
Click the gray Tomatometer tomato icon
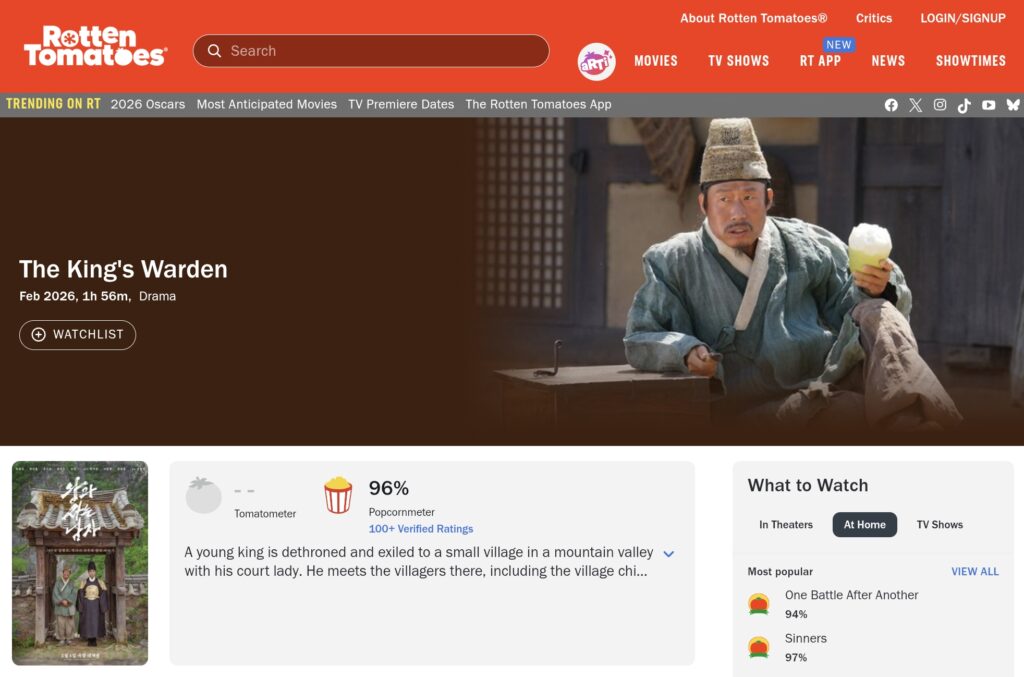[x=203, y=493]
